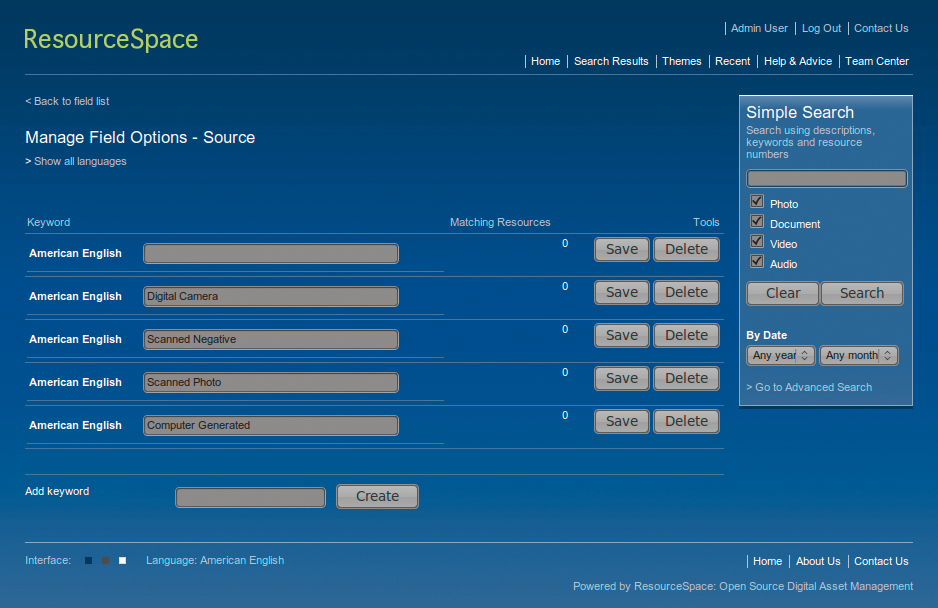Open Team Center
The width and height of the screenshot is (938, 608).
pos(877,61)
